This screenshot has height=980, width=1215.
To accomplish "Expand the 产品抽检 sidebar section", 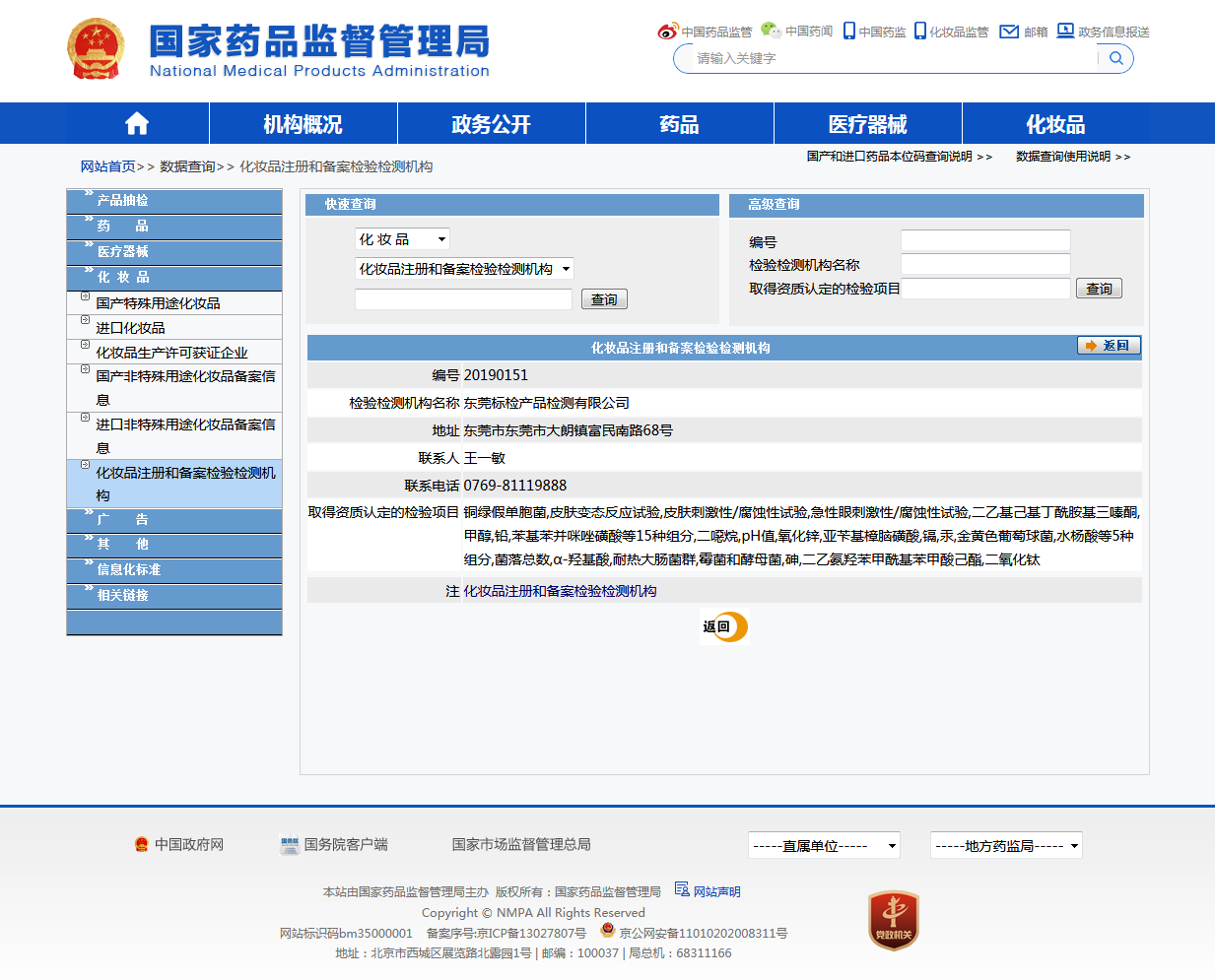I will click(x=174, y=200).
